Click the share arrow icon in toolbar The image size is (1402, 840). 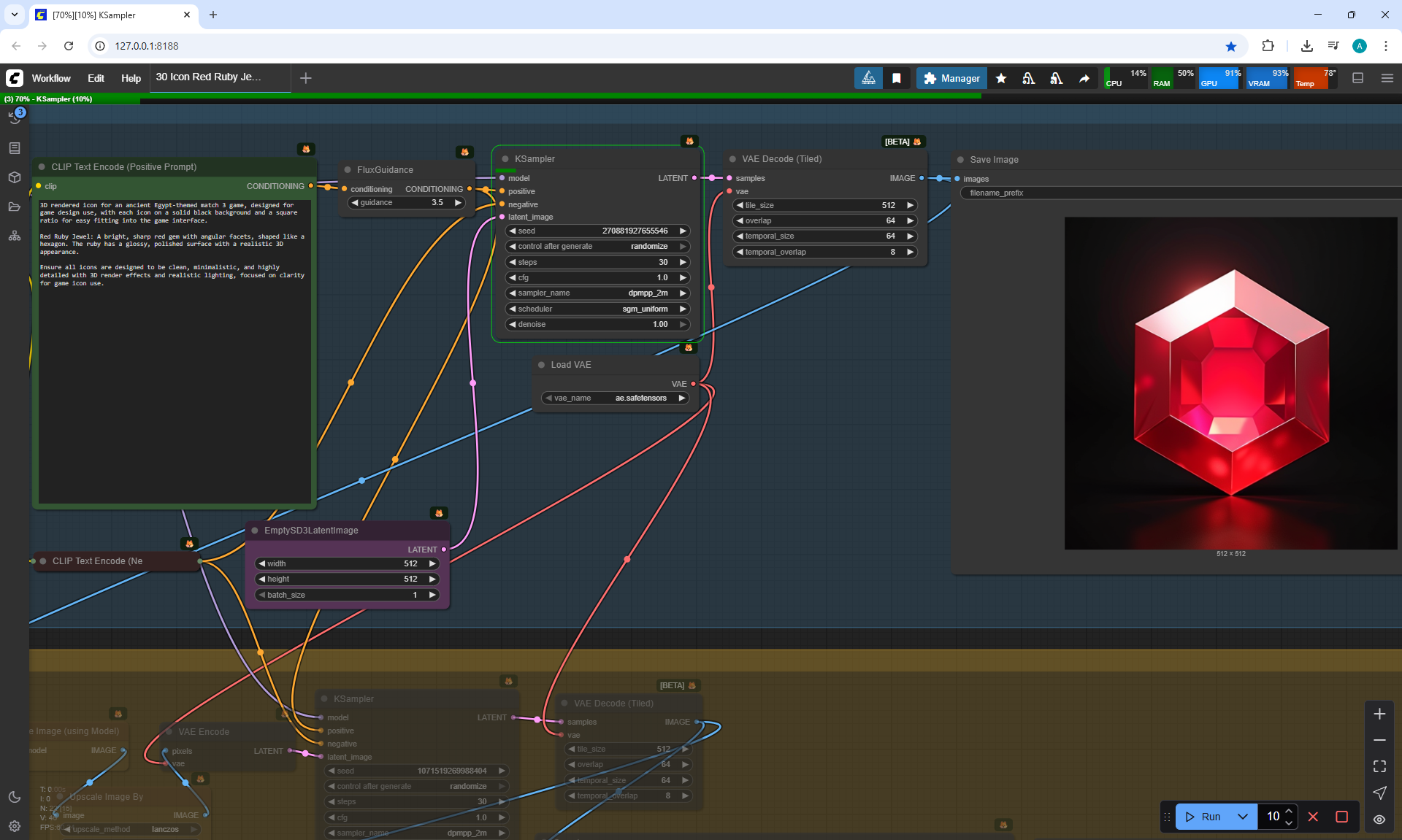tap(1084, 78)
